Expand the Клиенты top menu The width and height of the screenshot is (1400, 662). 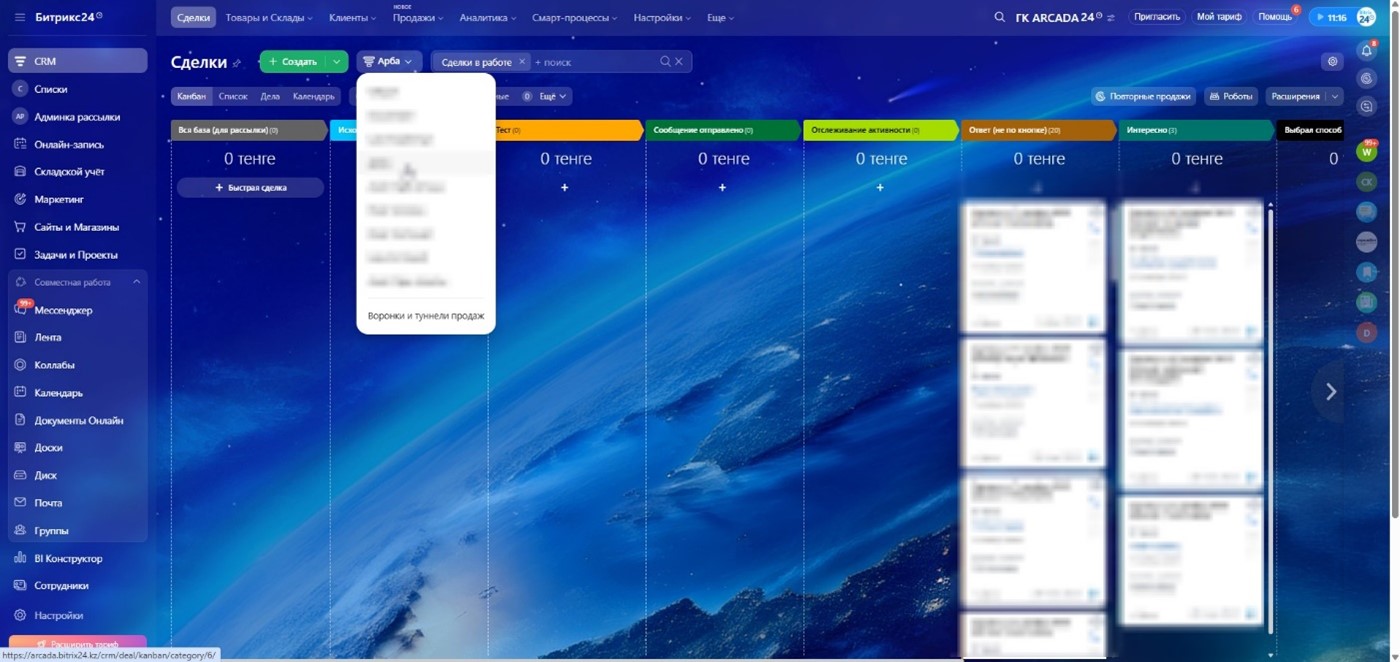(x=352, y=18)
